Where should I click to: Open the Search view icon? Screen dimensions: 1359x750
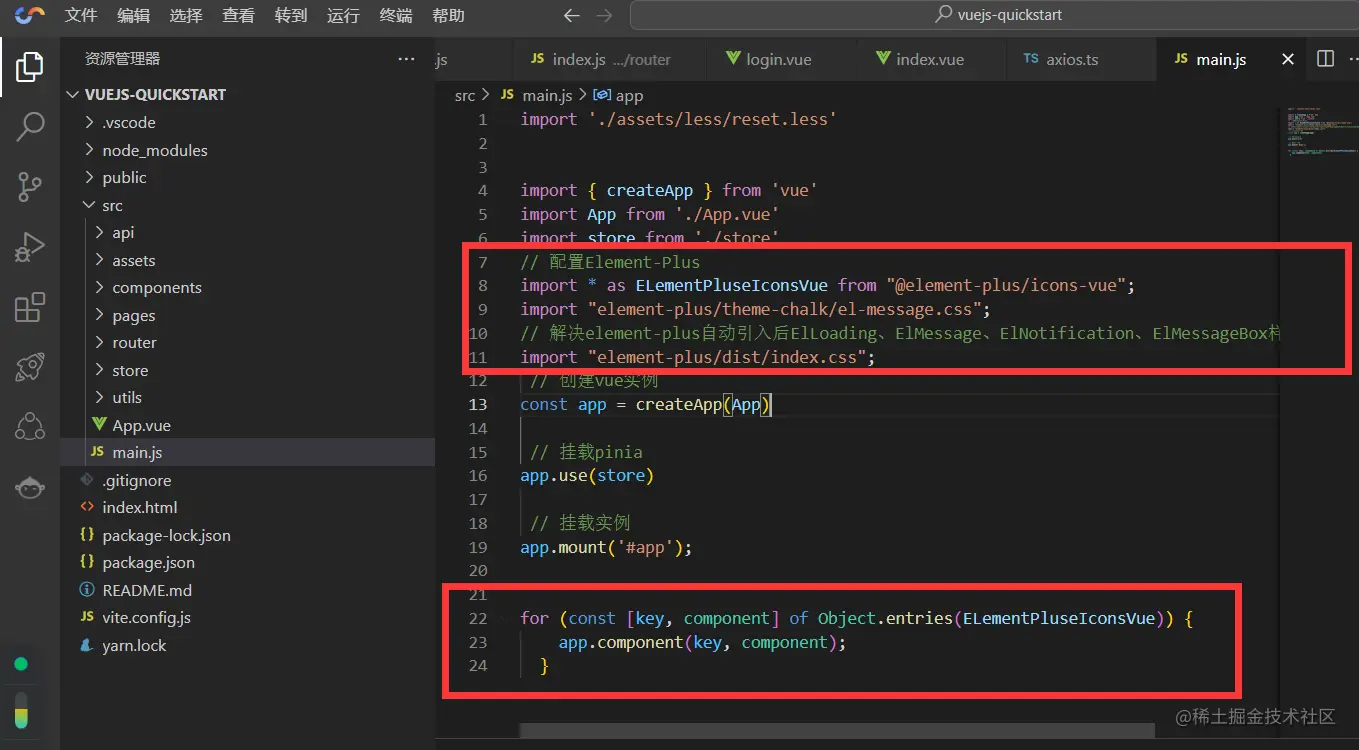point(30,126)
